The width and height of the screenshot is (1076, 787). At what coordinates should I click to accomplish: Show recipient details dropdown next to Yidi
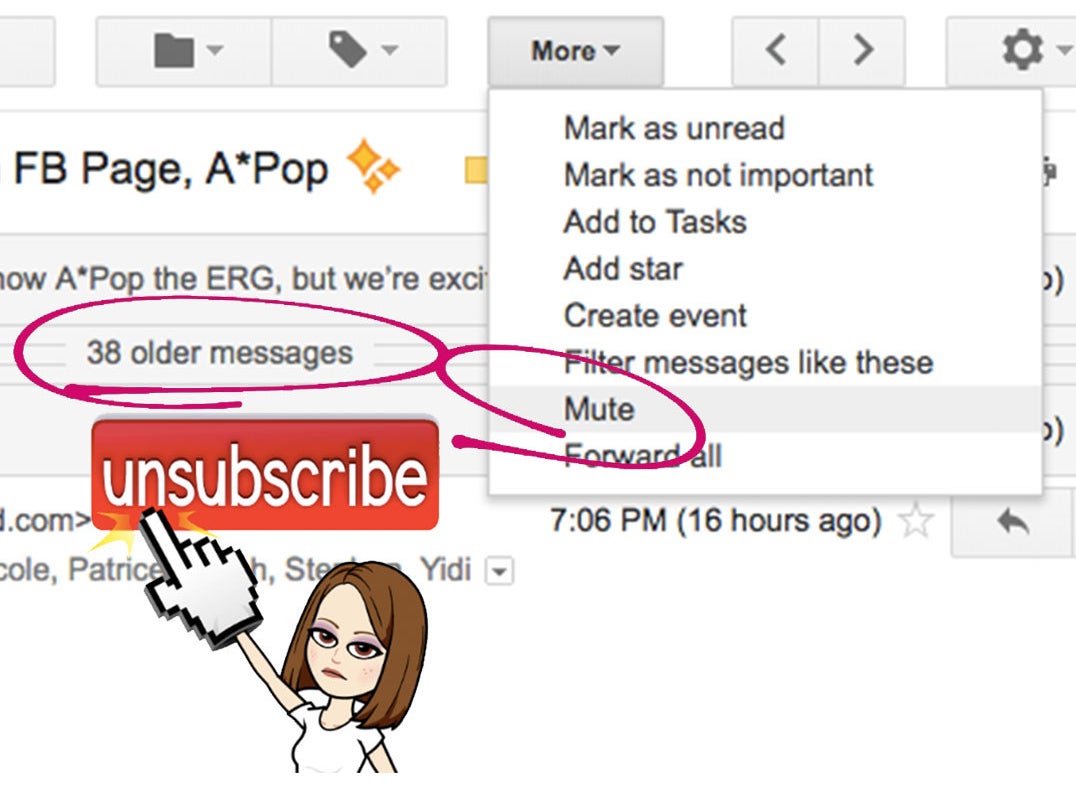tap(499, 571)
